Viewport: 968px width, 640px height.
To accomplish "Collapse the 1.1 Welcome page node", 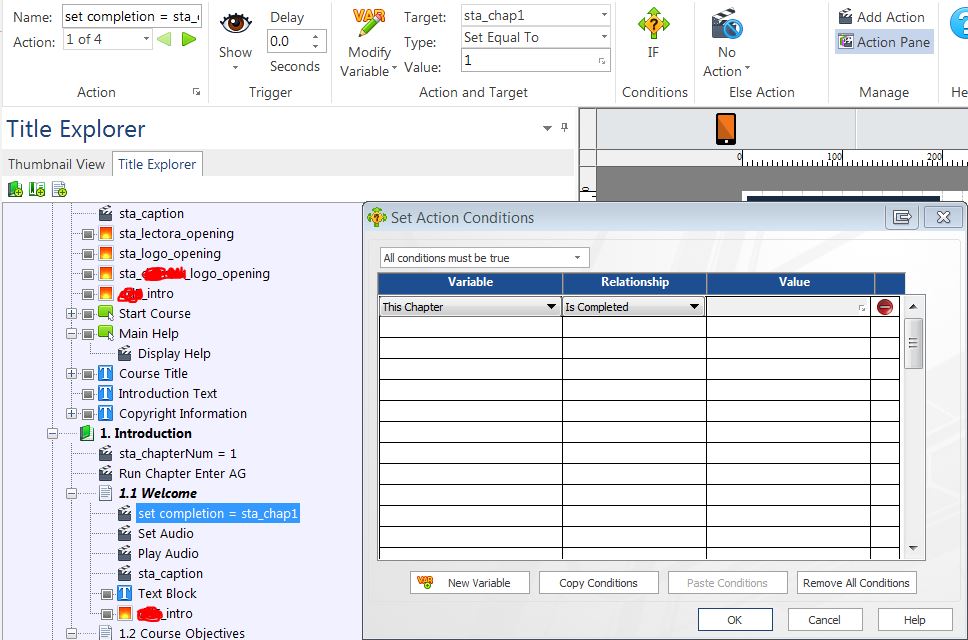I will tap(72, 493).
